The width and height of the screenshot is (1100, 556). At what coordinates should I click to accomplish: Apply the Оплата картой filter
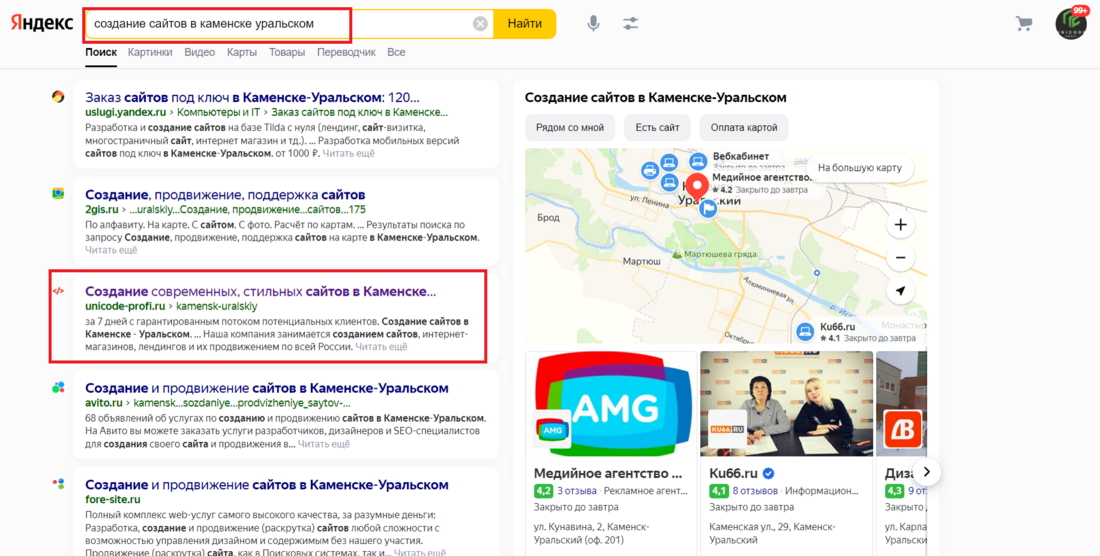tap(744, 128)
